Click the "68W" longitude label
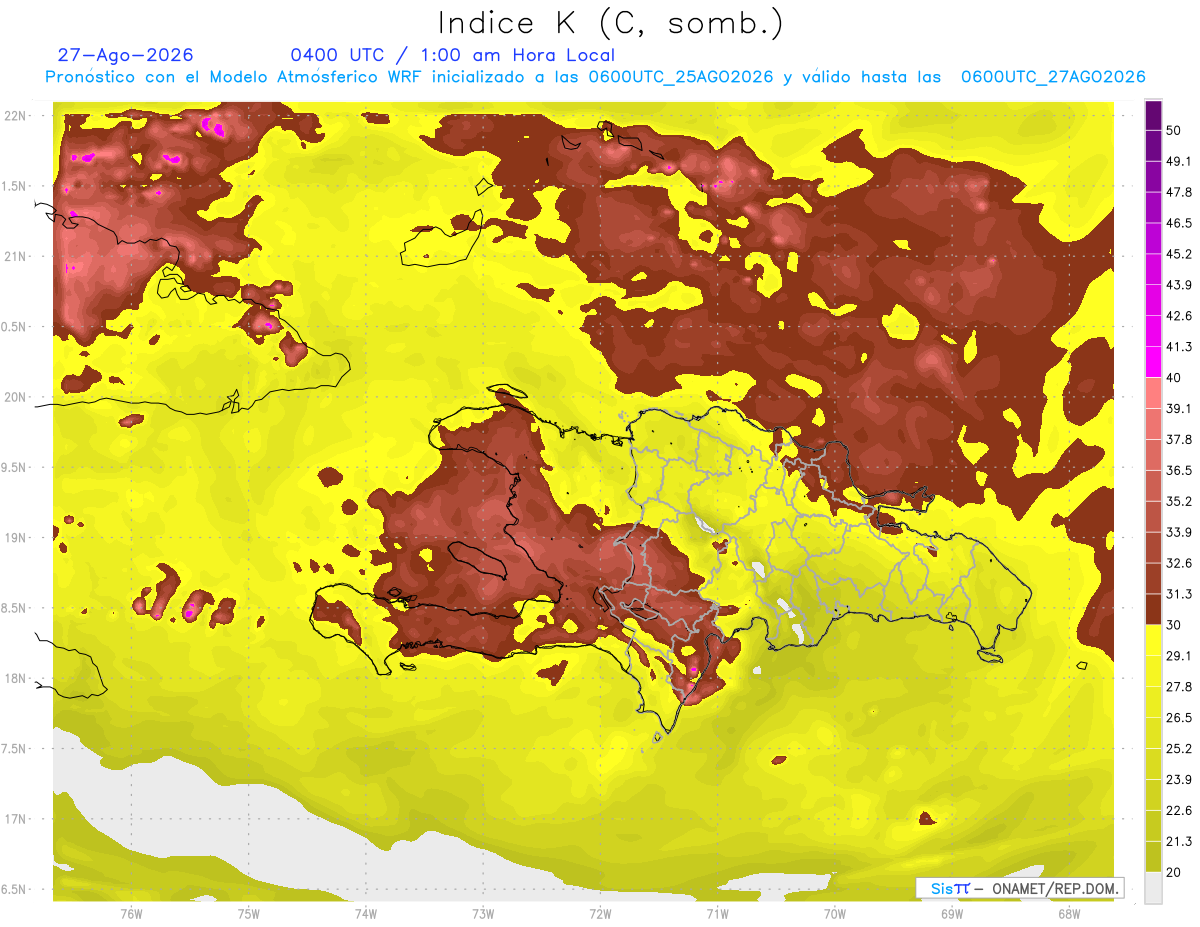Image resolution: width=1200 pixels, height=927 pixels. pyautogui.click(x=1069, y=913)
